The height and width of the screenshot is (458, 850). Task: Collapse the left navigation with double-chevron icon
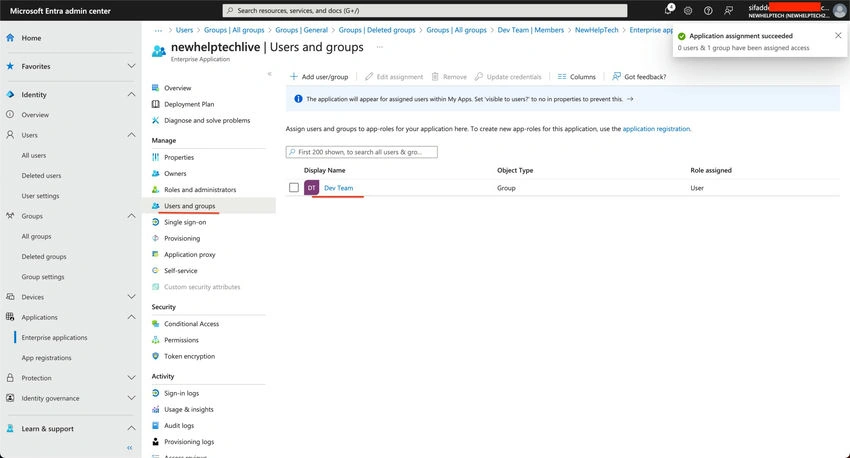[x=130, y=448]
